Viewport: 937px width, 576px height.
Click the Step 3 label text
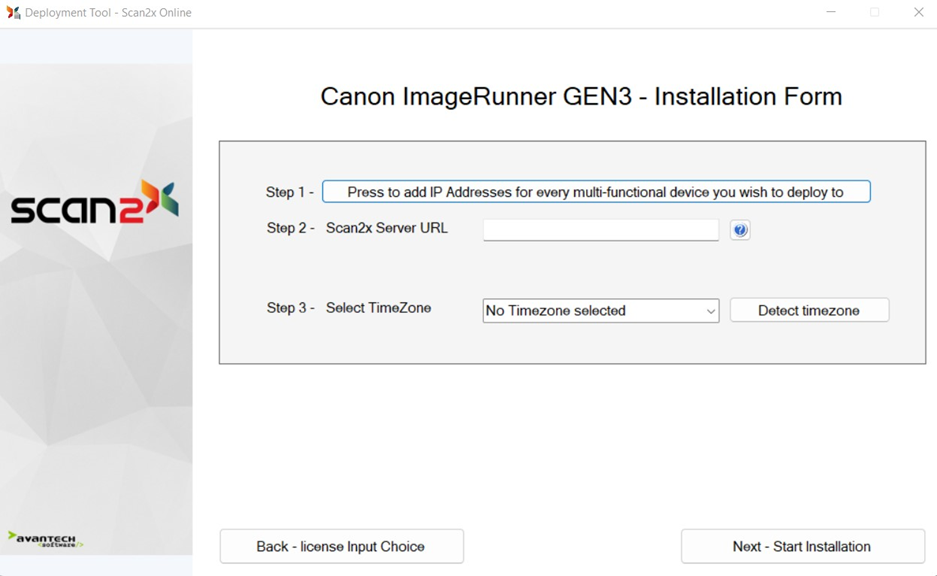point(290,308)
